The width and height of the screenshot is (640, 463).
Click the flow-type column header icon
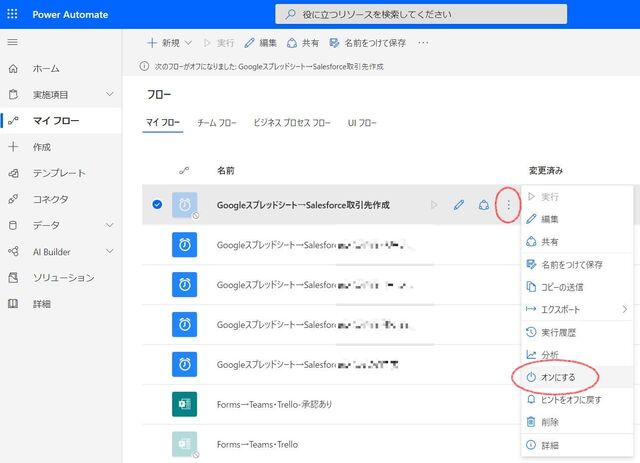coord(184,170)
